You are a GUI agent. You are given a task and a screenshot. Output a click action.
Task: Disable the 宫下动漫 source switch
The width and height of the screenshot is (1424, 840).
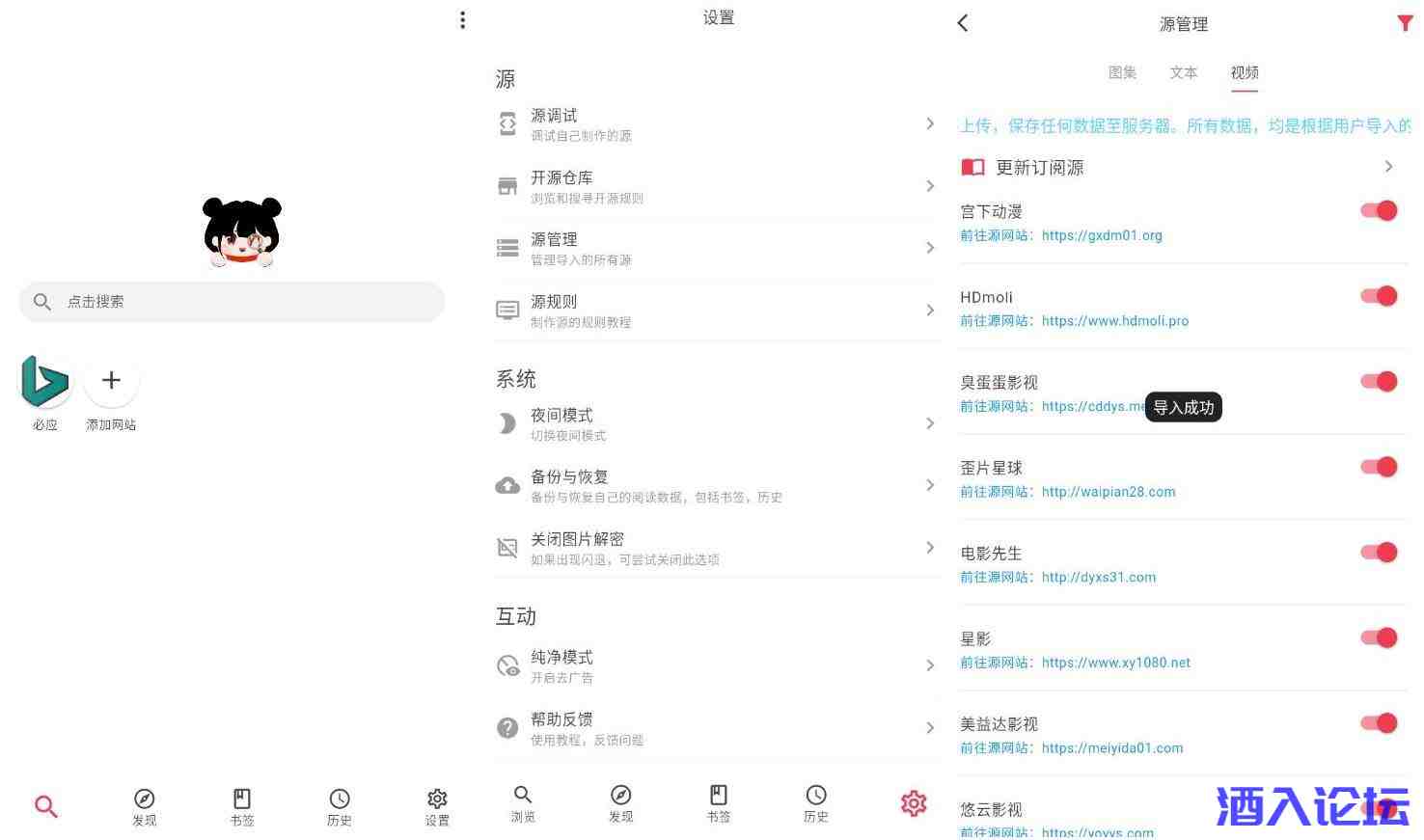[x=1380, y=211]
